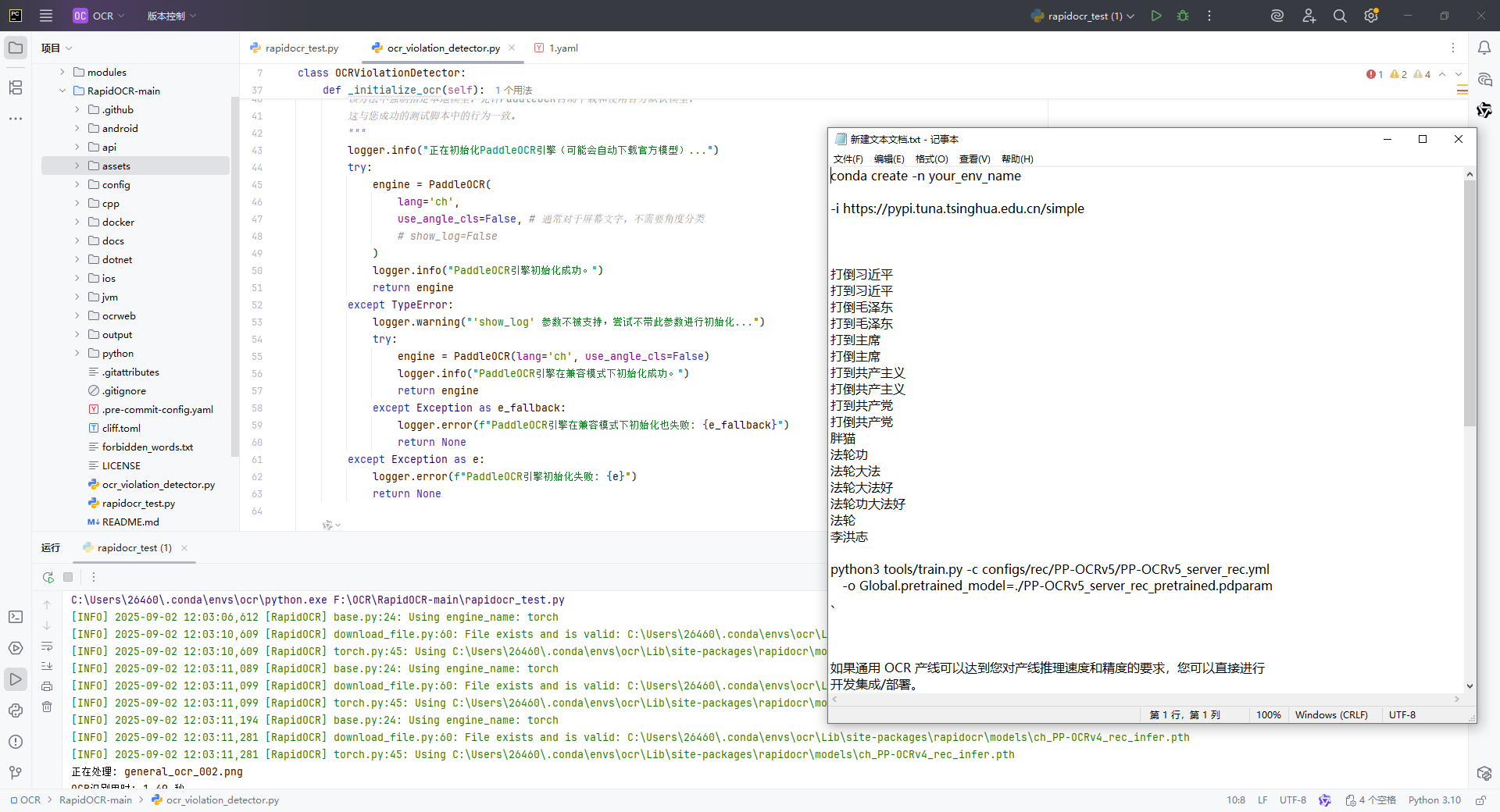The image size is (1500, 812).
Task: Toggle read-only lock icon in status bar
Action: (x=1480, y=800)
